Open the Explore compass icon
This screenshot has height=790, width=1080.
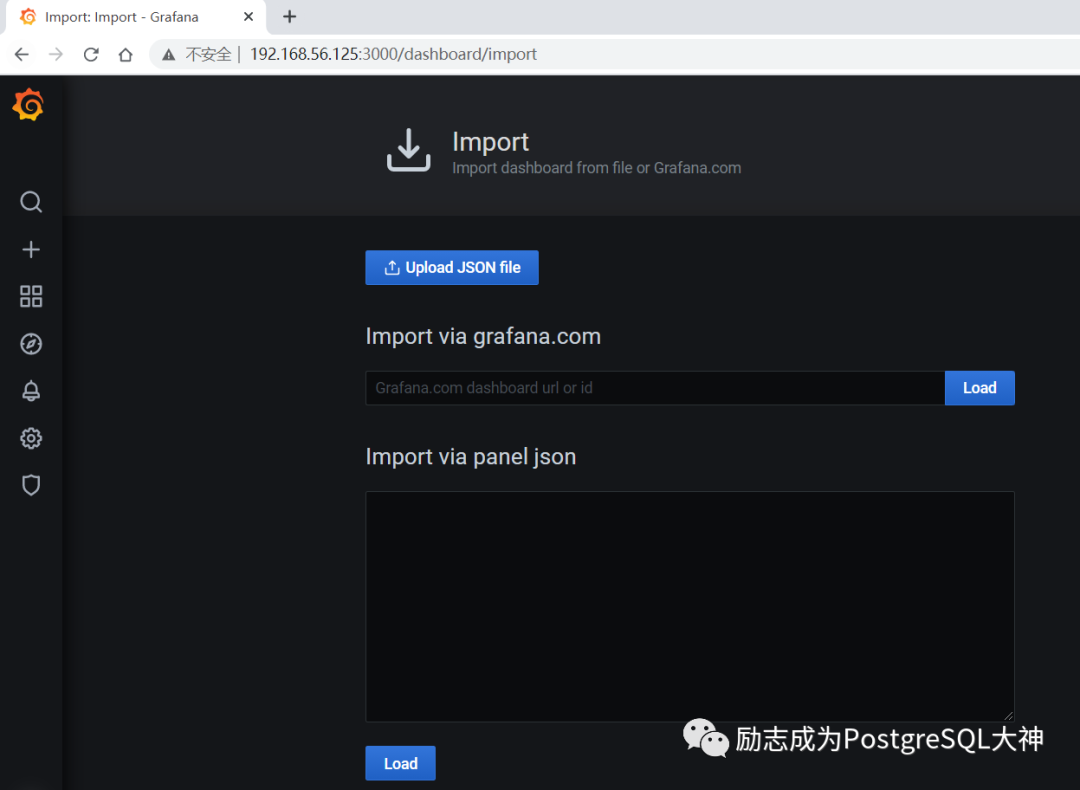tap(31, 344)
